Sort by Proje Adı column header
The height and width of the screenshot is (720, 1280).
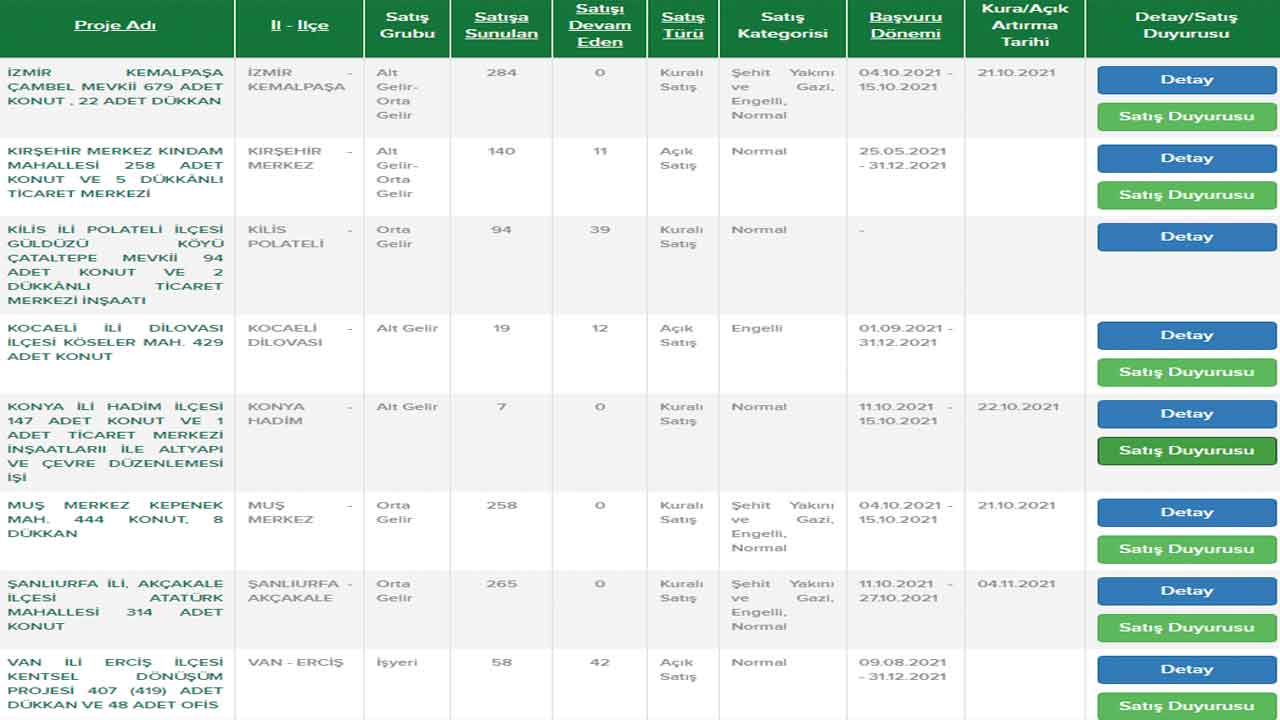click(115, 25)
